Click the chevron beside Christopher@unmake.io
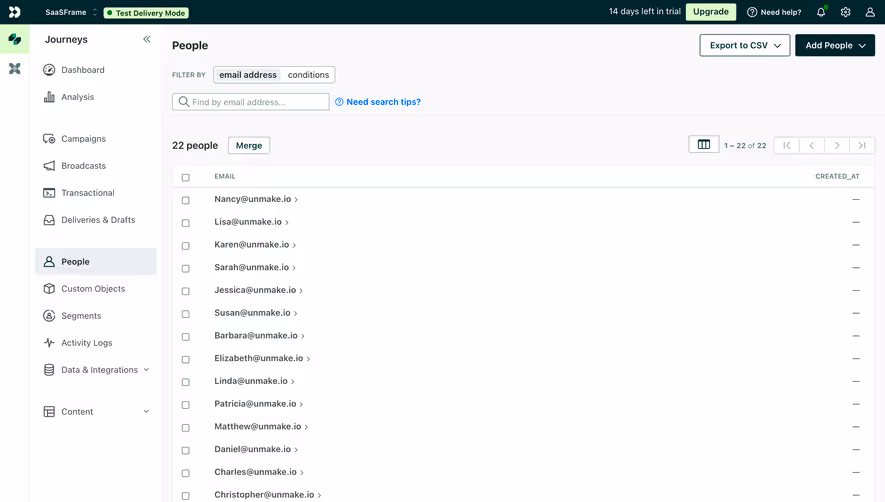Image resolution: width=885 pixels, height=502 pixels. coord(319,495)
